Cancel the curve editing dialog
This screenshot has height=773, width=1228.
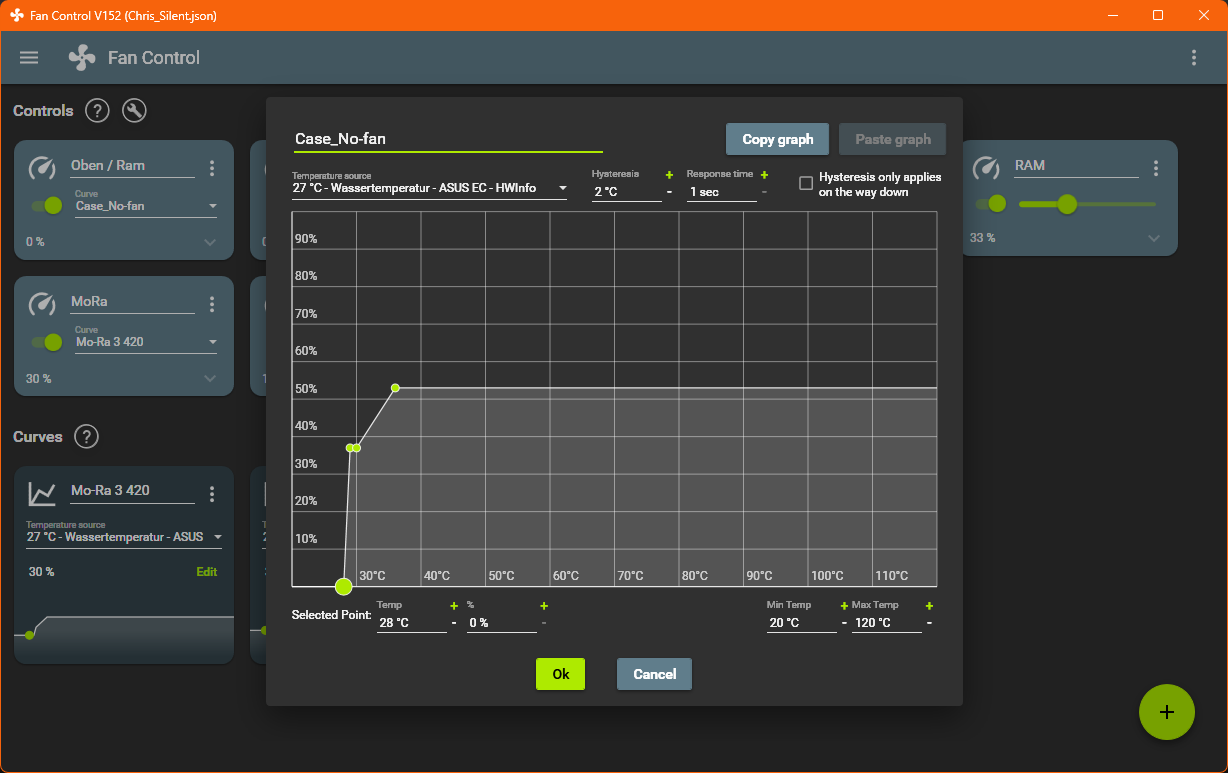[x=654, y=674]
